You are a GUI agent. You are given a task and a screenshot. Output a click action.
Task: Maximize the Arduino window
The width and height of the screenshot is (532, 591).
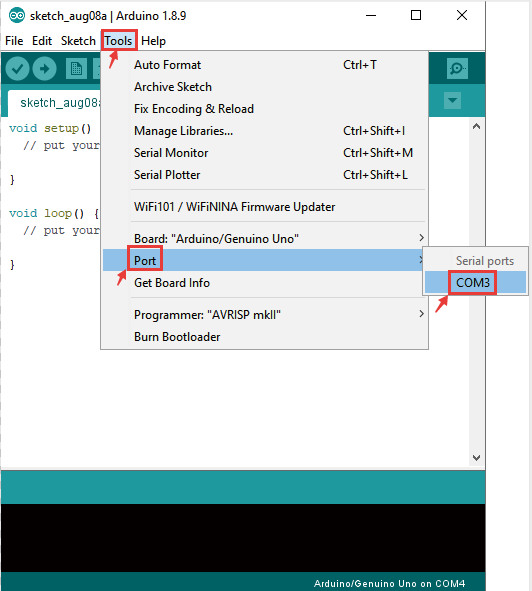(416, 15)
